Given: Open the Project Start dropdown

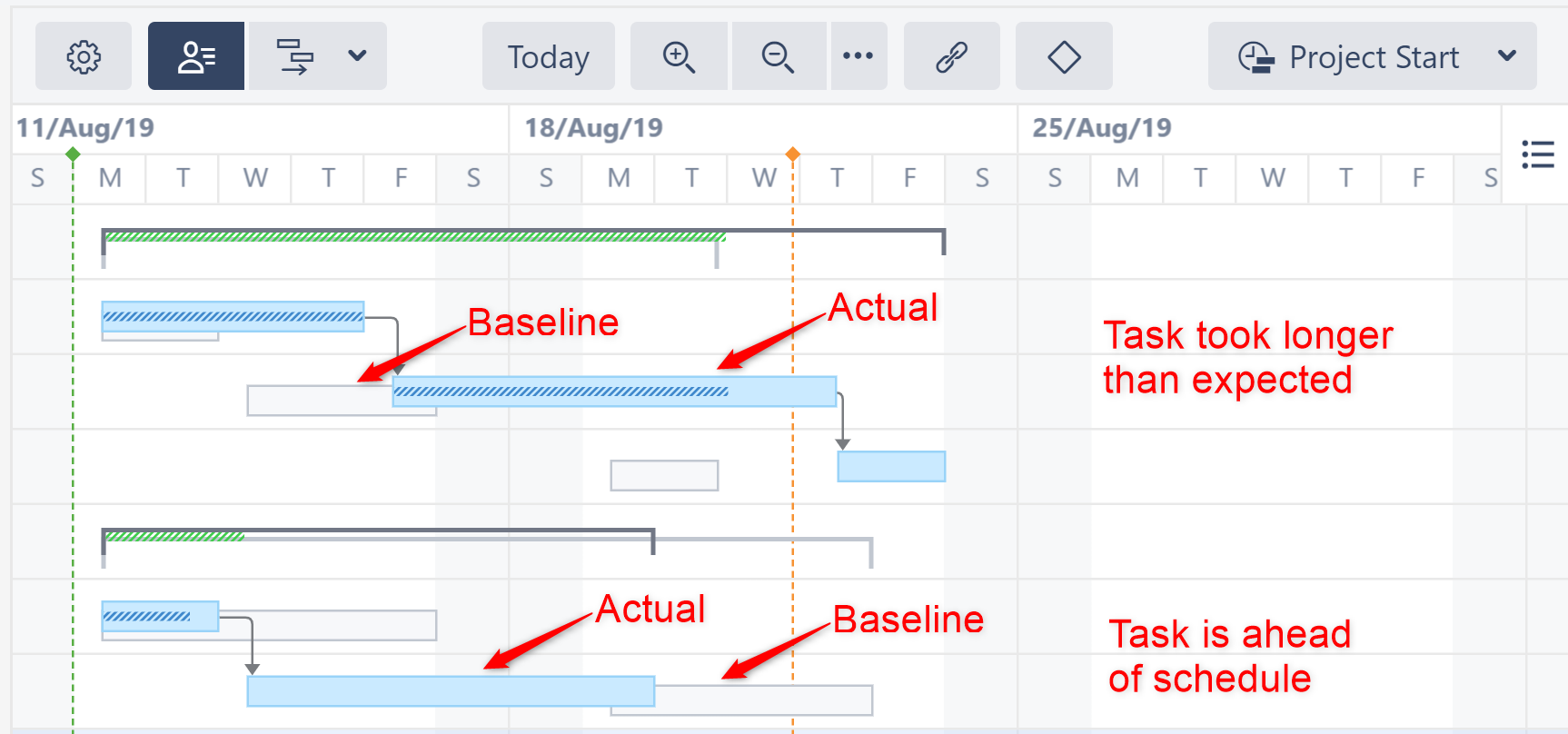Looking at the screenshot, I should [x=1507, y=56].
